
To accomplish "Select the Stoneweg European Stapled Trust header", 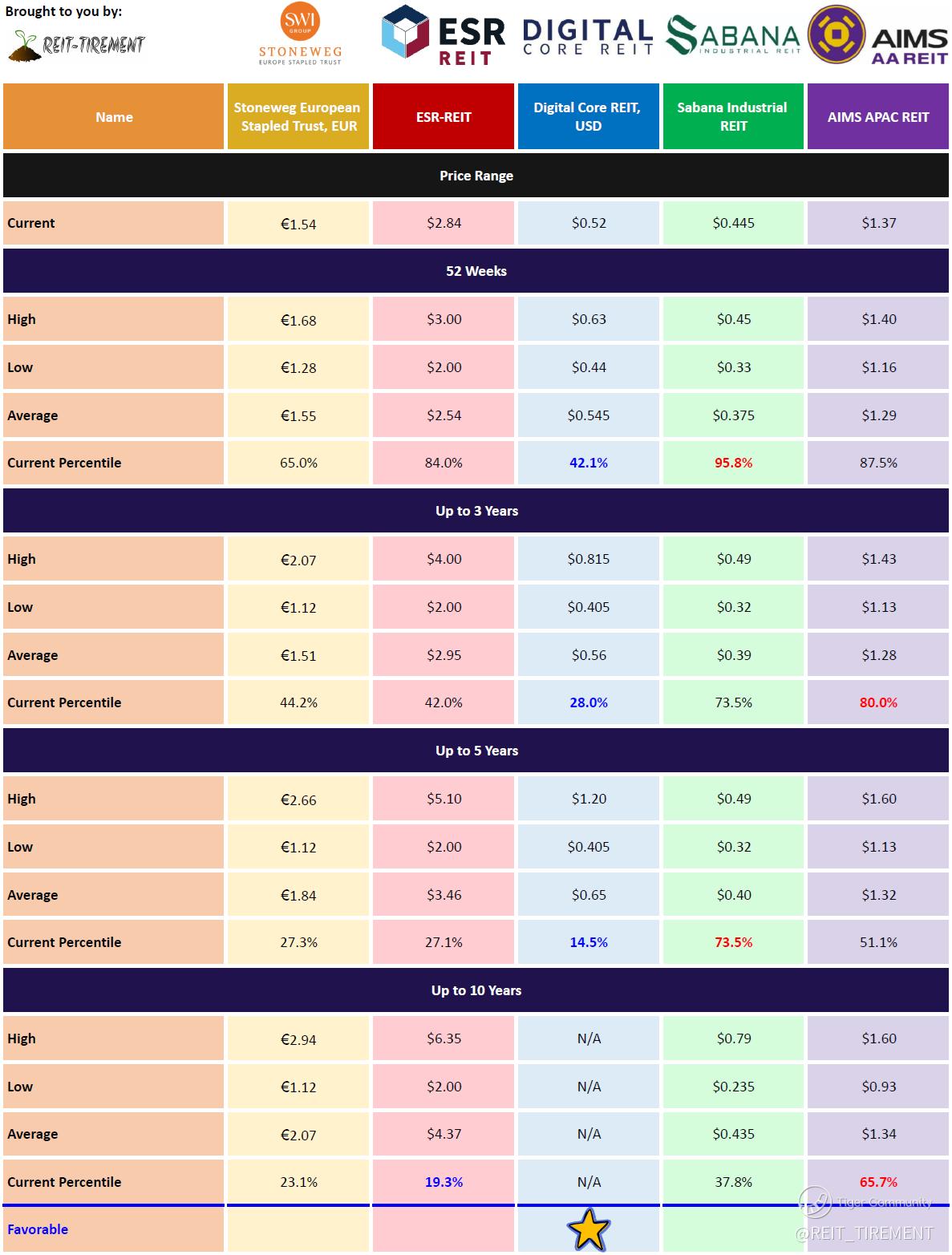I will (298, 116).
